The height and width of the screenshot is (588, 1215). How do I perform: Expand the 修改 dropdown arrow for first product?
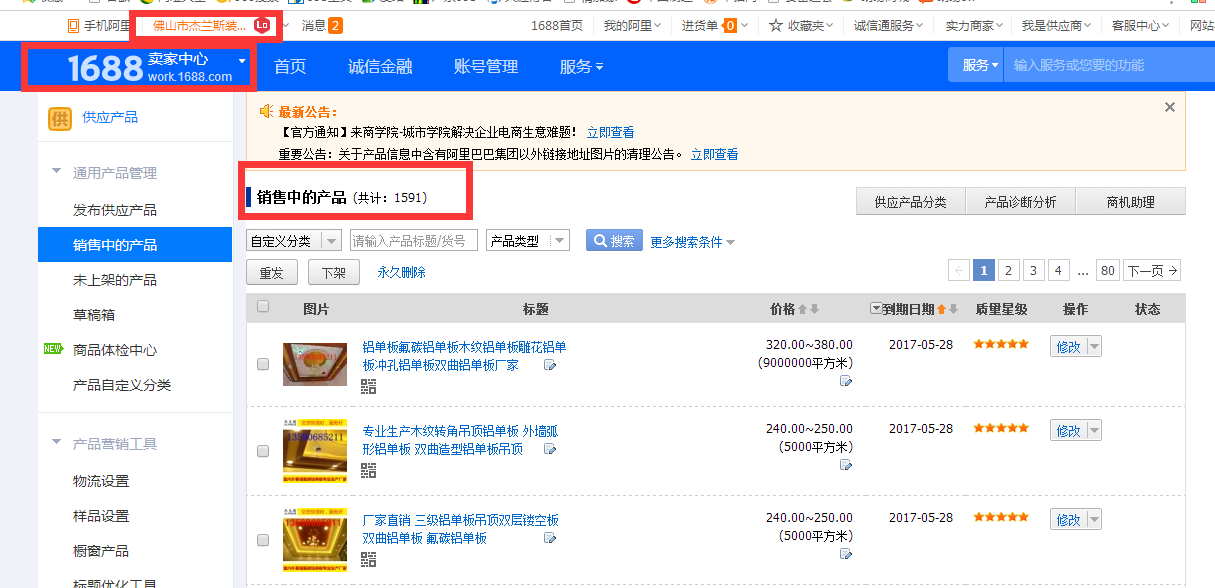pos(1093,347)
